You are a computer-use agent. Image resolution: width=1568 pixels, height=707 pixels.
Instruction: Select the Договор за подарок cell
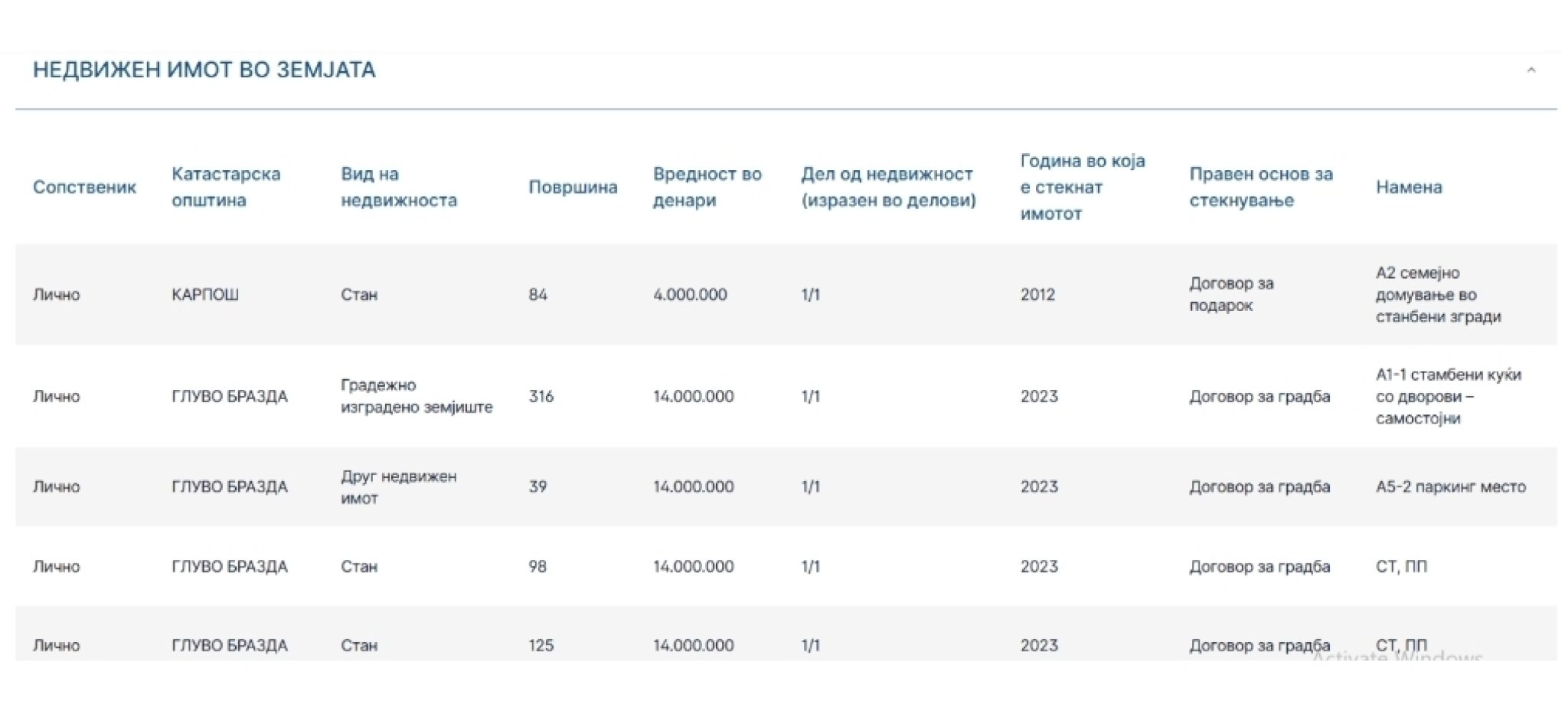[x=1231, y=295]
